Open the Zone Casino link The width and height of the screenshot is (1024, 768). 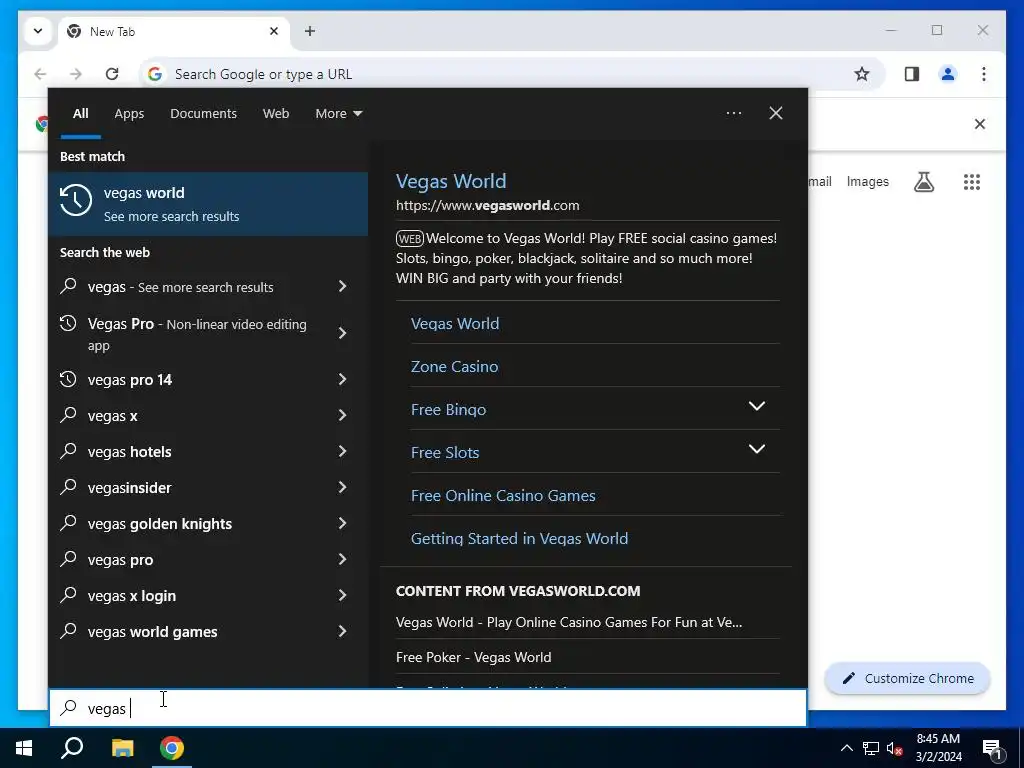click(x=454, y=366)
